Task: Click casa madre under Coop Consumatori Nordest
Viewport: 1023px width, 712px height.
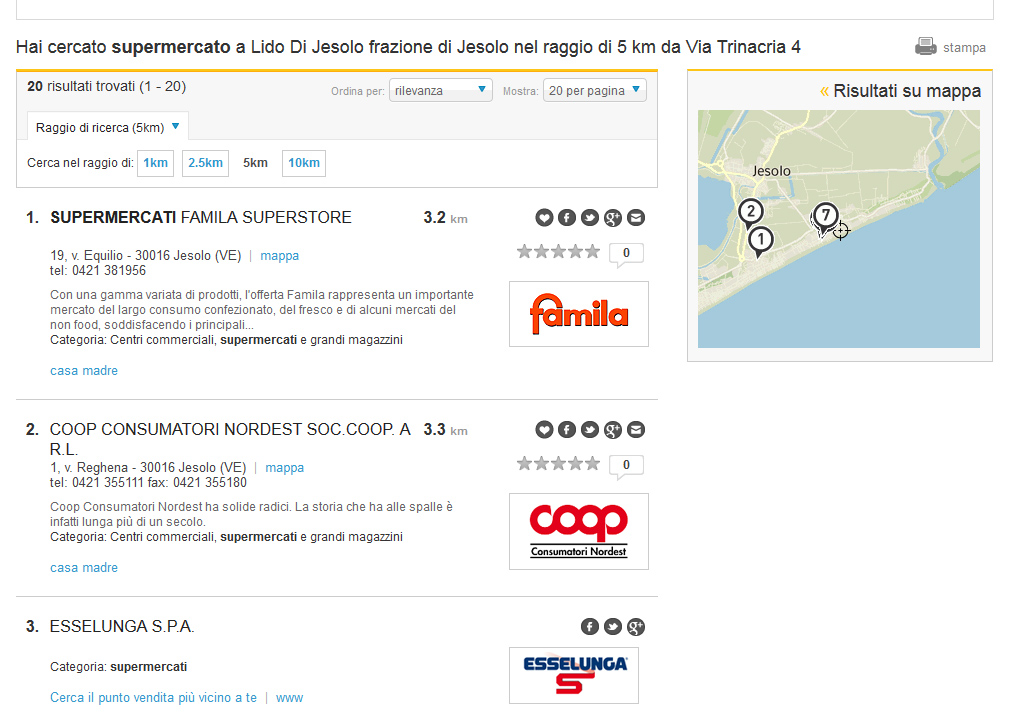Action: tap(84, 568)
